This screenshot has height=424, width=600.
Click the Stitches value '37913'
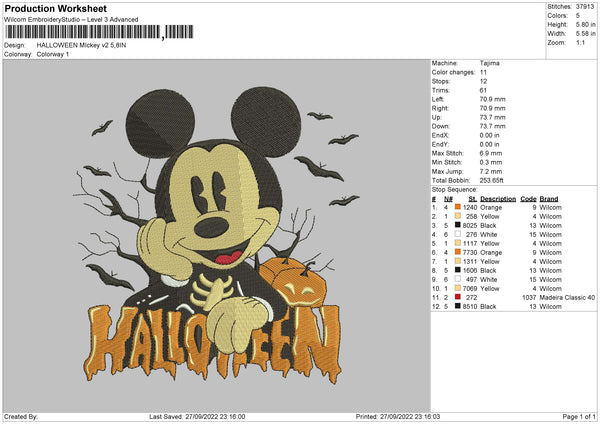point(585,7)
